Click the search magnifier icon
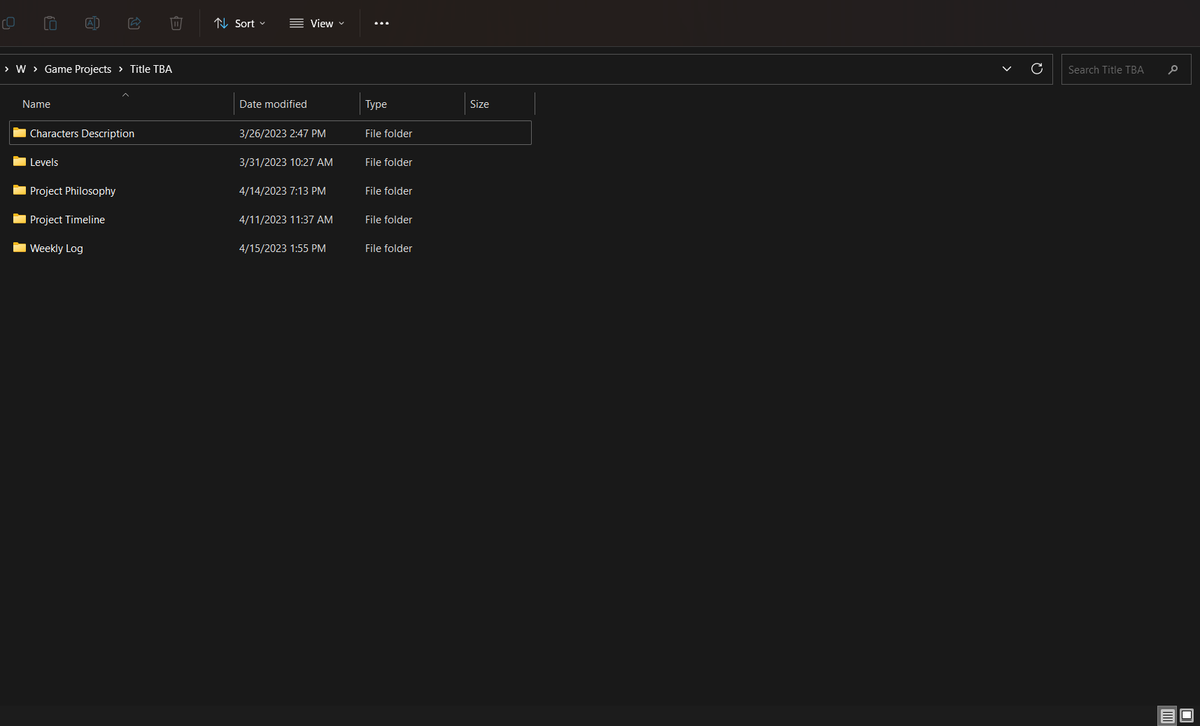Image resolution: width=1200 pixels, height=726 pixels. point(1173,69)
